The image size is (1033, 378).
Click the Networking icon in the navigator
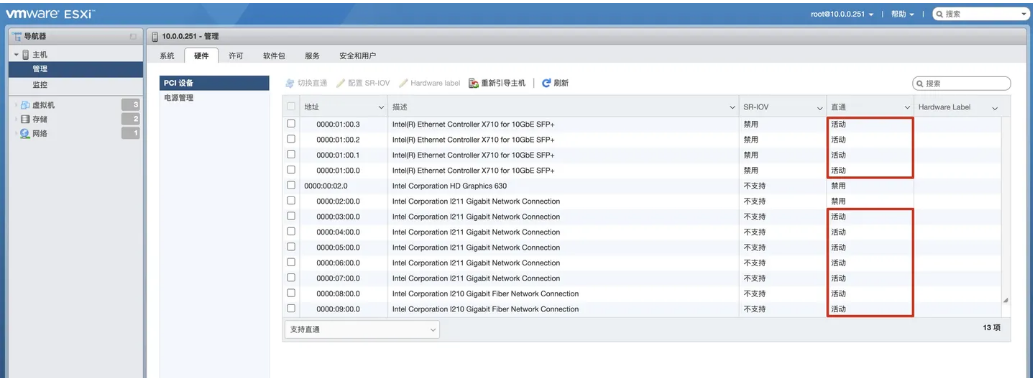[x=25, y=134]
